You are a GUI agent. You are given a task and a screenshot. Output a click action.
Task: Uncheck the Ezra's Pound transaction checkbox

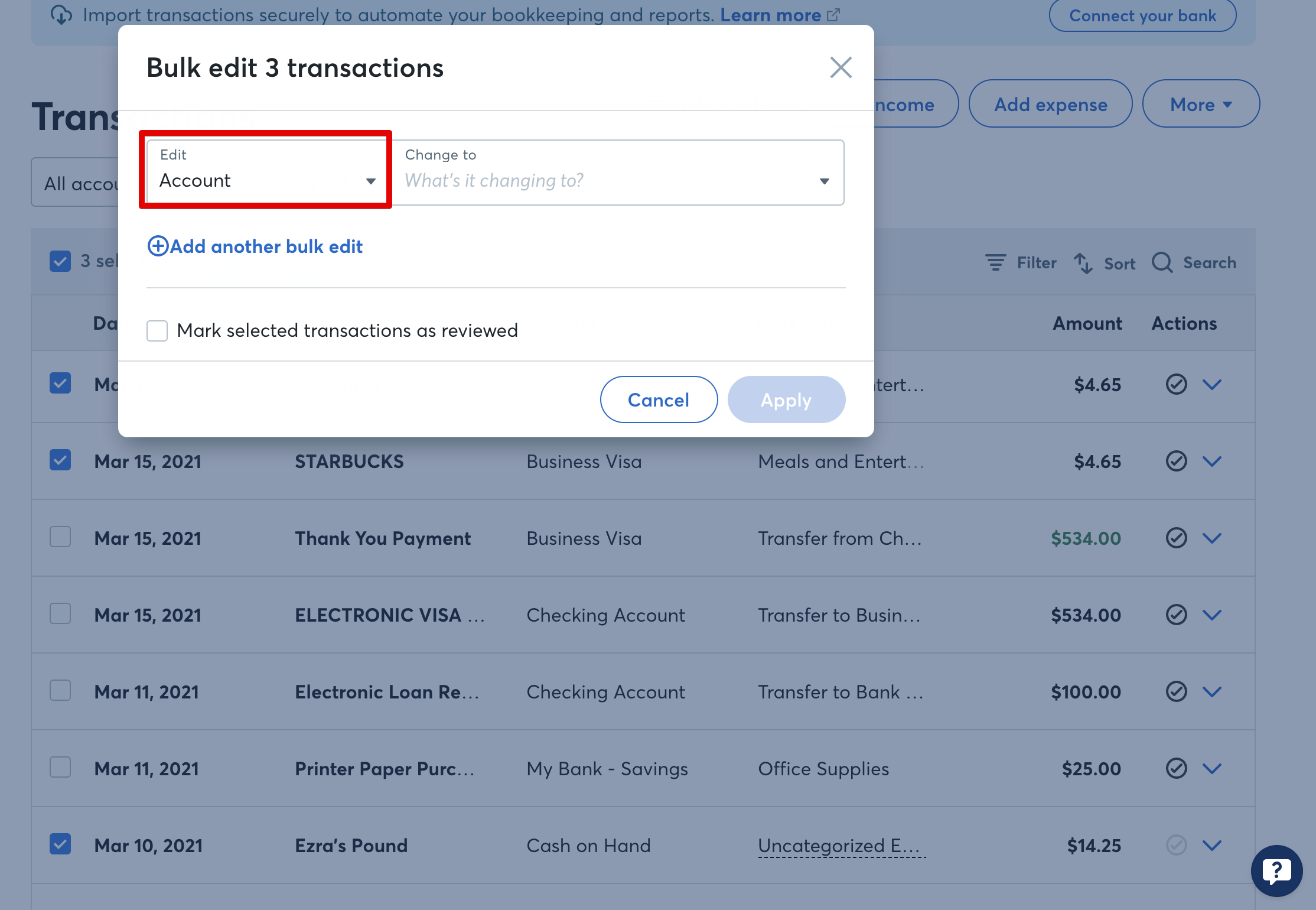tap(60, 844)
